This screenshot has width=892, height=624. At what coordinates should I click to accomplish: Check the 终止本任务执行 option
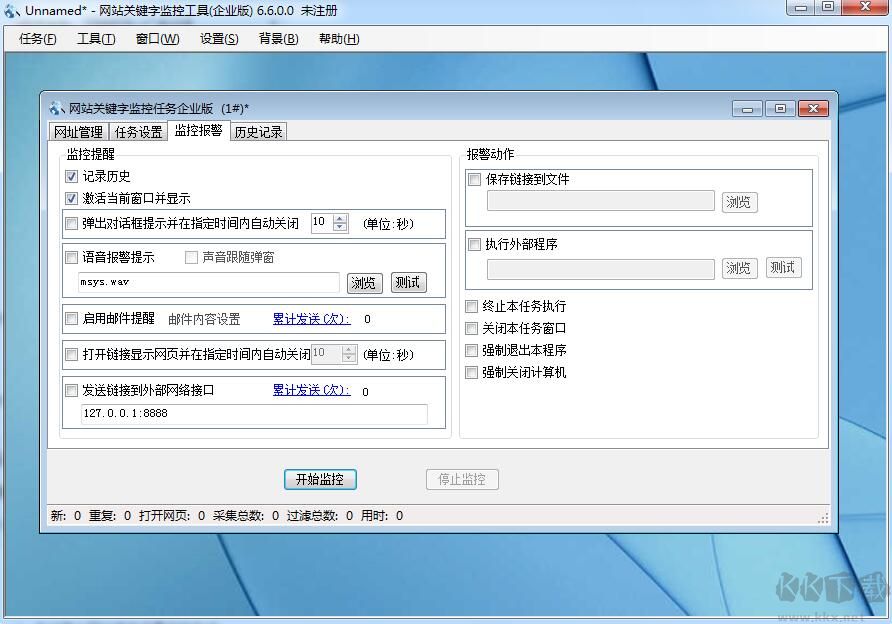pos(471,307)
